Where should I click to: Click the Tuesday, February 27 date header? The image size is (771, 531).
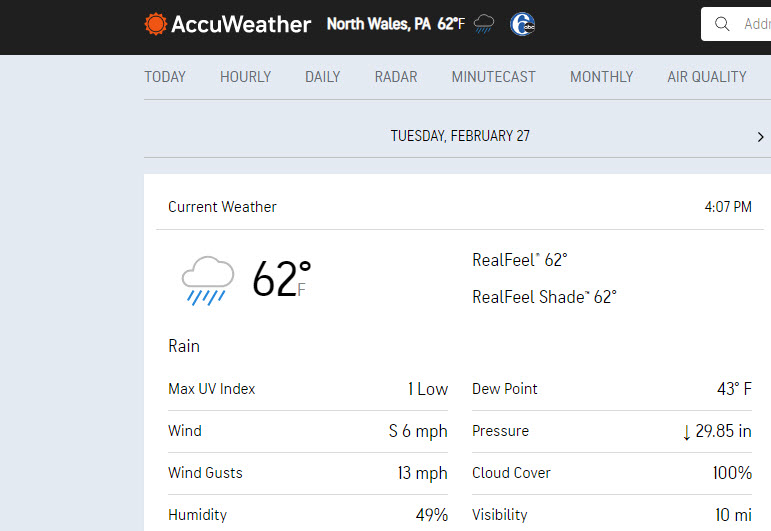tap(460, 136)
